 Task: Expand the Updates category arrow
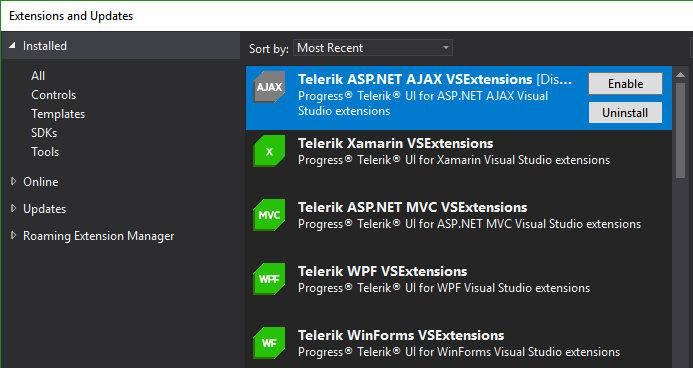pyautogui.click(x=13, y=208)
